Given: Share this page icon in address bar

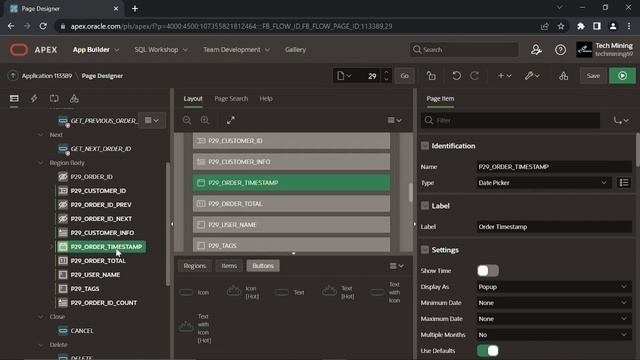Looking at the screenshot, I should [x=544, y=26].
